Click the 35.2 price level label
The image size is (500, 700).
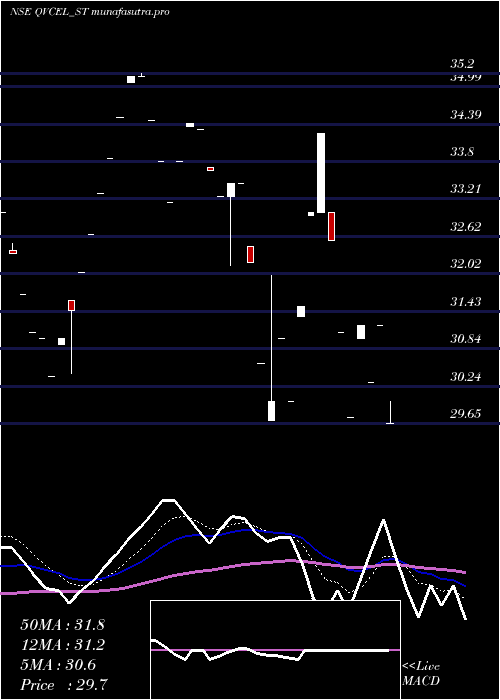462,64
